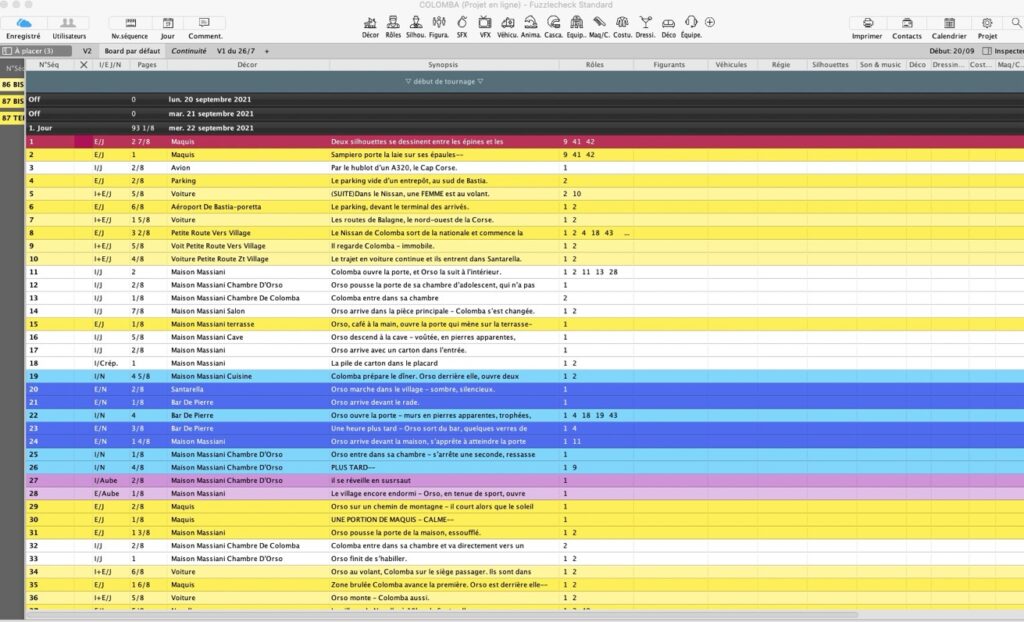Click the Costumes category icon
Viewport: 1024px width, 622px height.
623,22
